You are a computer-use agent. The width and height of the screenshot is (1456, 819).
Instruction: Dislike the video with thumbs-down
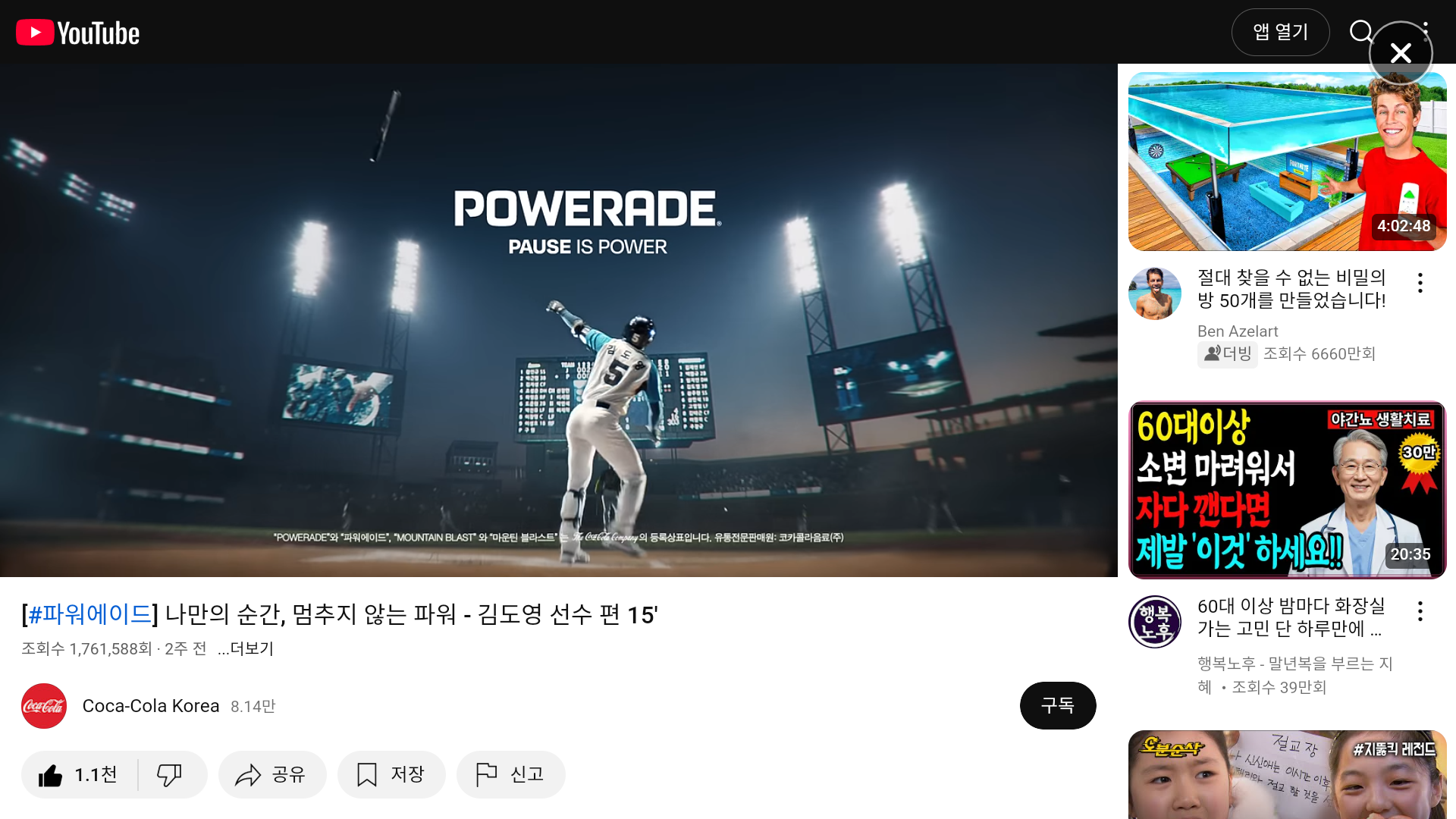(x=170, y=774)
